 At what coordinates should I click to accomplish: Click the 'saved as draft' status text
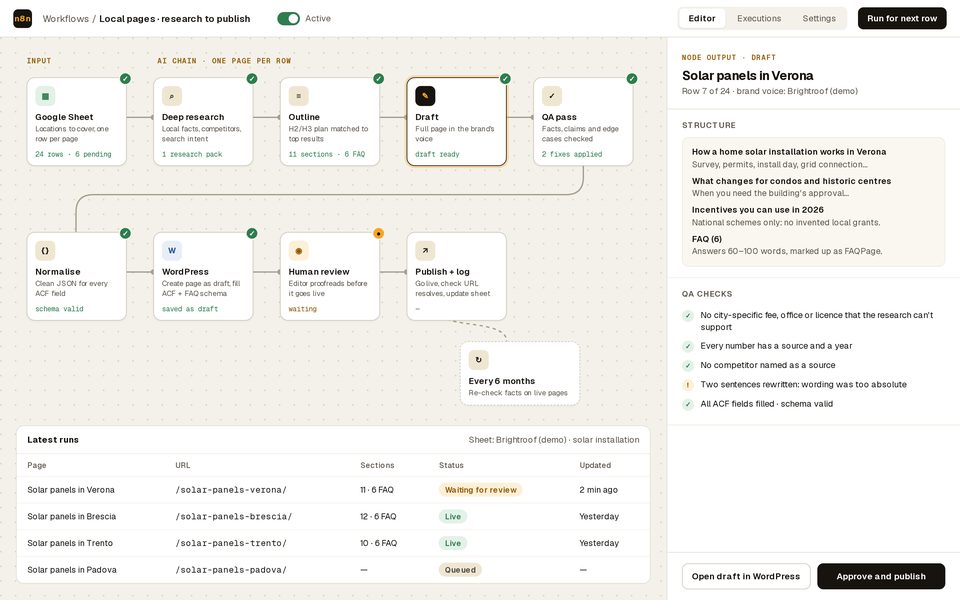pos(190,309)
